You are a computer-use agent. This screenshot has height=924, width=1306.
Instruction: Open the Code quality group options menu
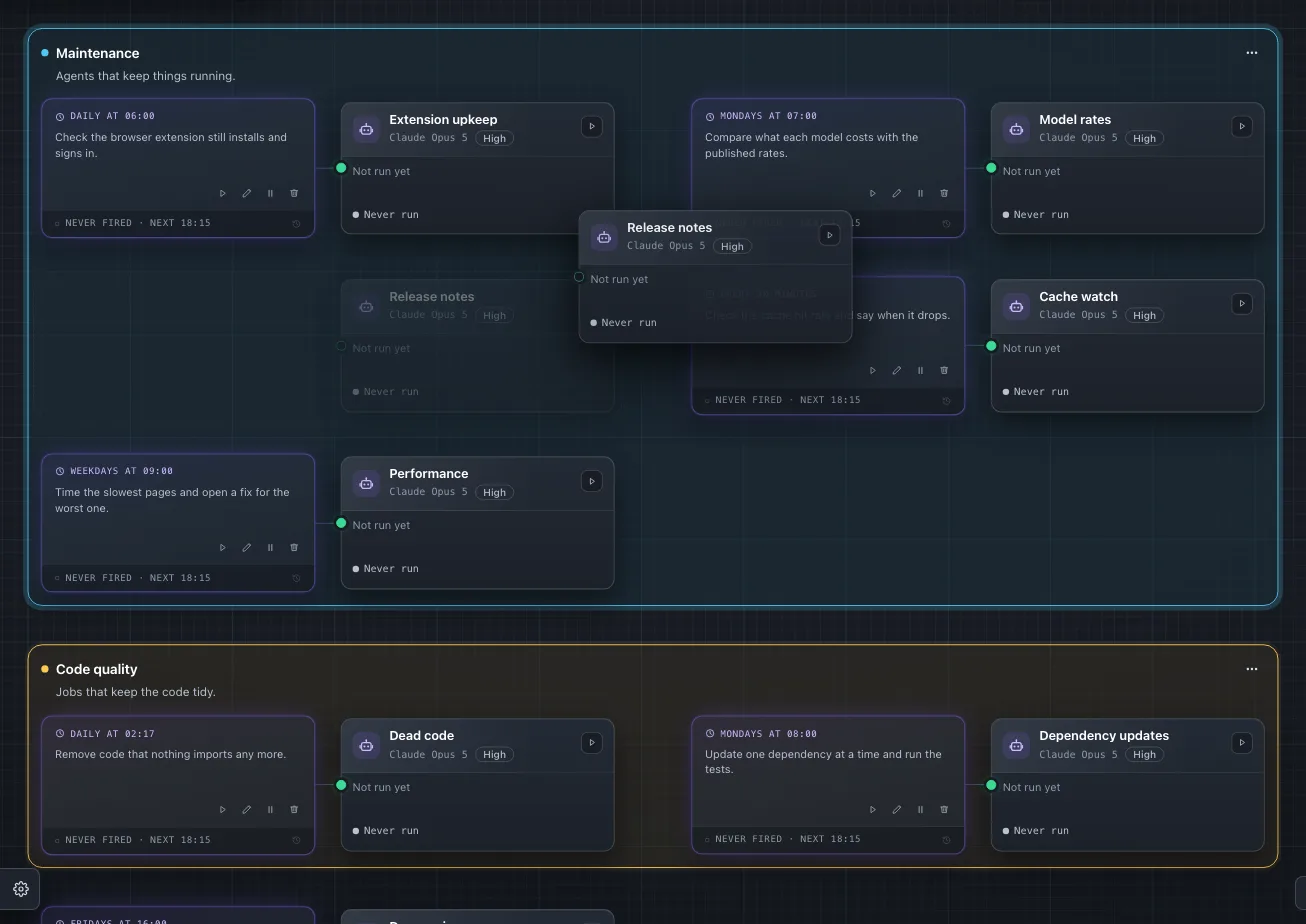[1252, 669]
